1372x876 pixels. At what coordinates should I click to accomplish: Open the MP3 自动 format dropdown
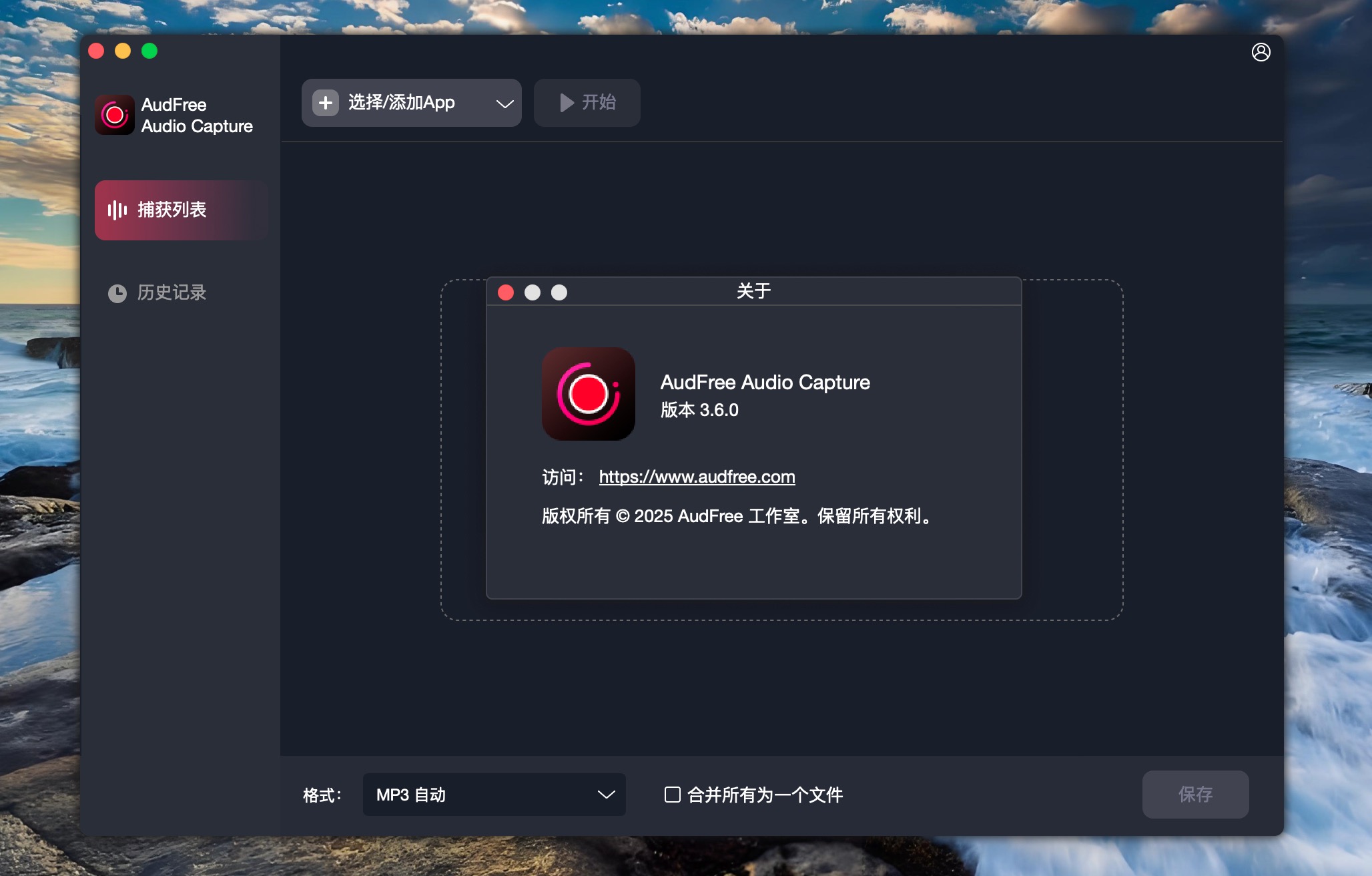(494, 795)
